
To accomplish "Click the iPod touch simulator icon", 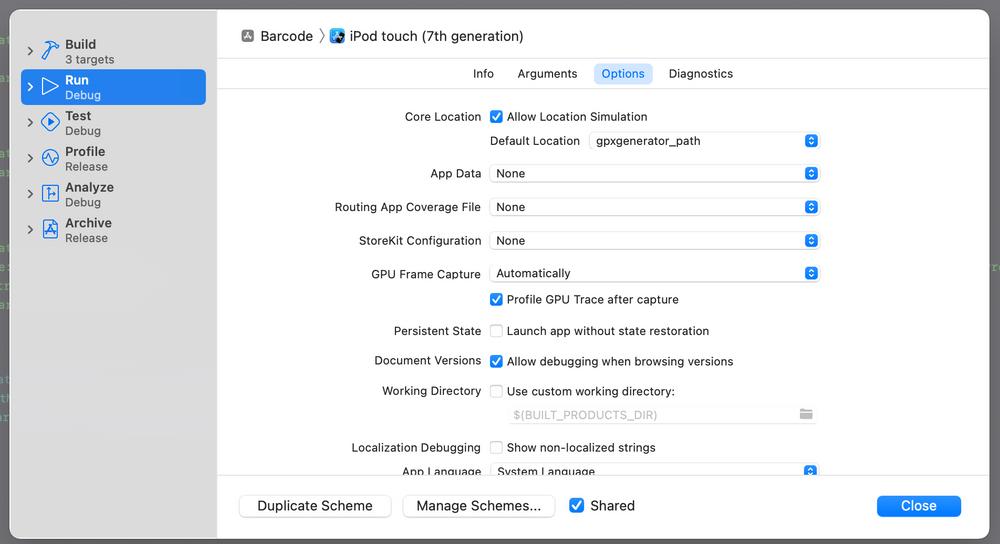I will pyautogui.click(x=337, y=36).
